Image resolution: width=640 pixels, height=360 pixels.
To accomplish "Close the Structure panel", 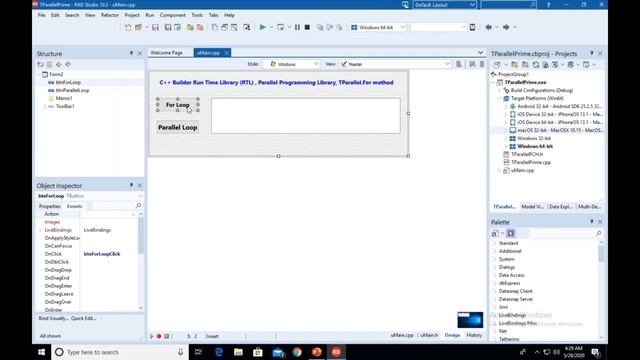I will [140, 53].
